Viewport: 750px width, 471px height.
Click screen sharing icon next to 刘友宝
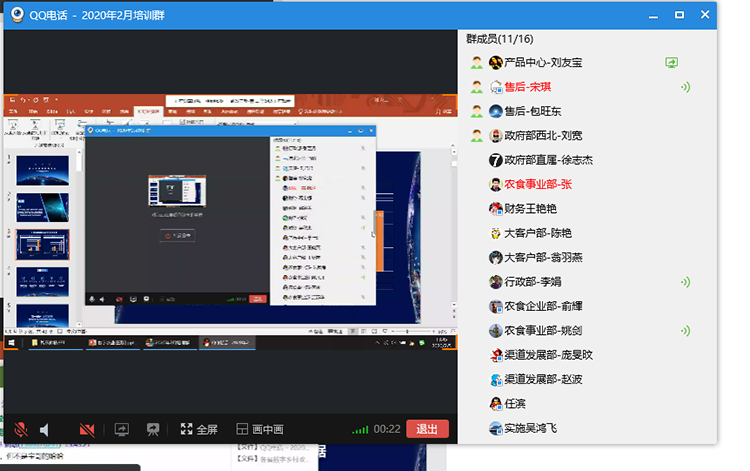(673, 62)
